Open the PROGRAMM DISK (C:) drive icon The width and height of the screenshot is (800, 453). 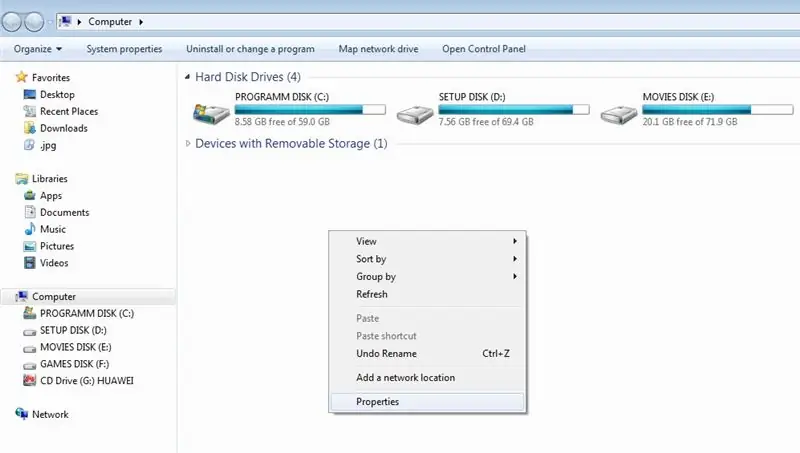211,113
